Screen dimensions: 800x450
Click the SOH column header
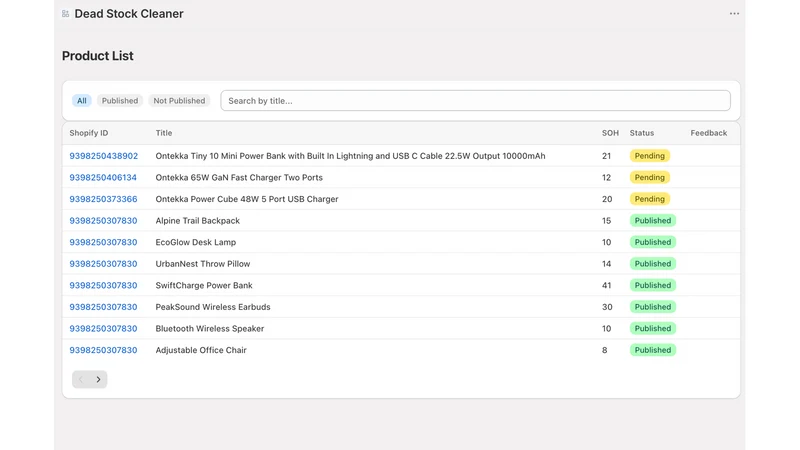[x=610, y=133]
